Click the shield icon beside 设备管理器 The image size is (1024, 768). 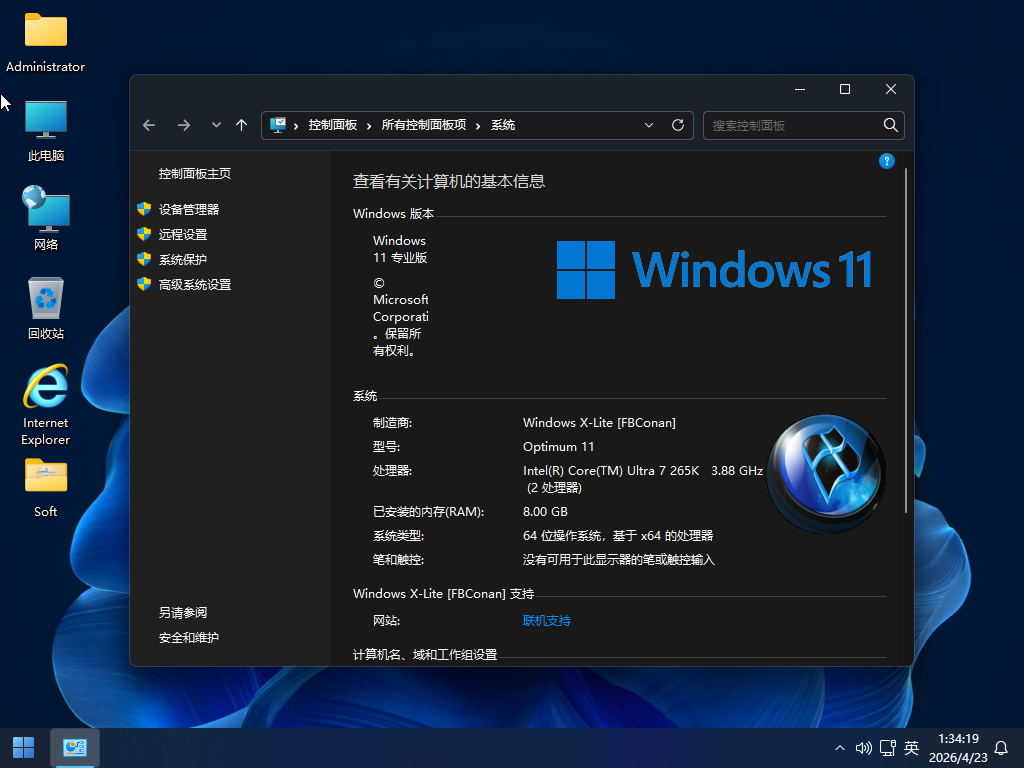144,209
